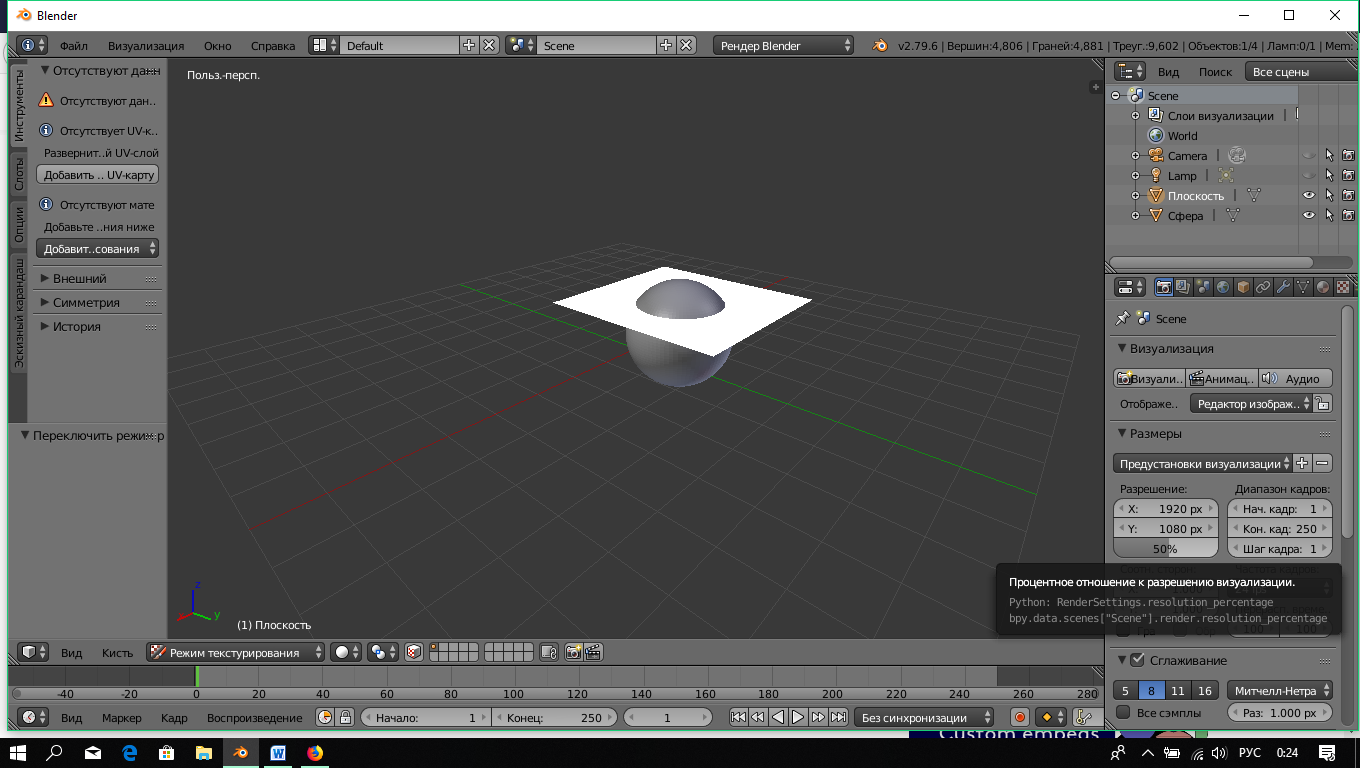Toggle the Сглаживание checkbox
This screenshot has height=768, width=1360.
coord(1137,660)
